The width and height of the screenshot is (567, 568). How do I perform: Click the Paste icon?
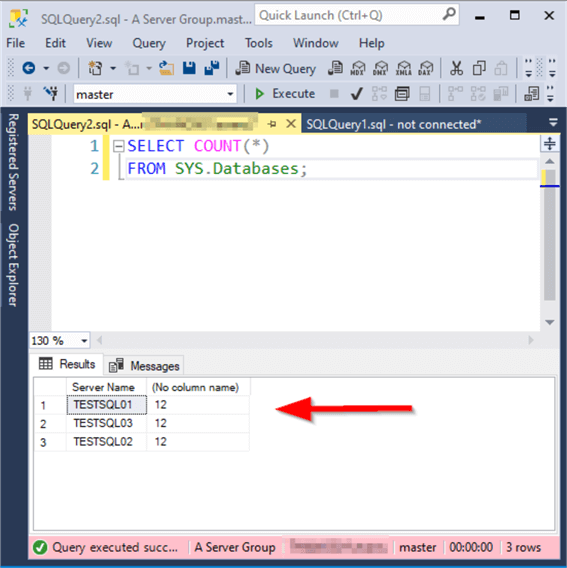pos(501,68)
